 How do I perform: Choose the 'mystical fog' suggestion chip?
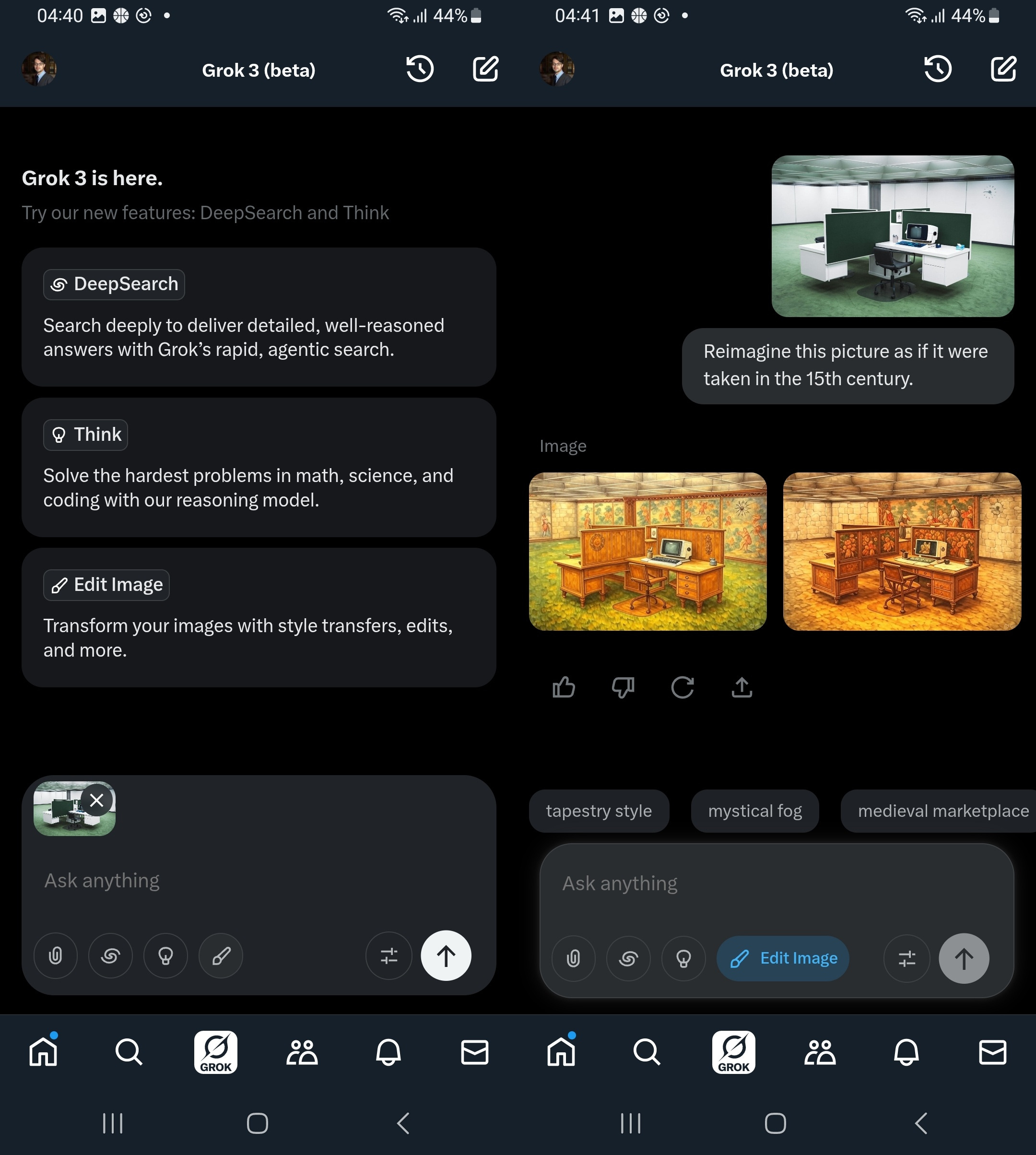pos(755,811)
